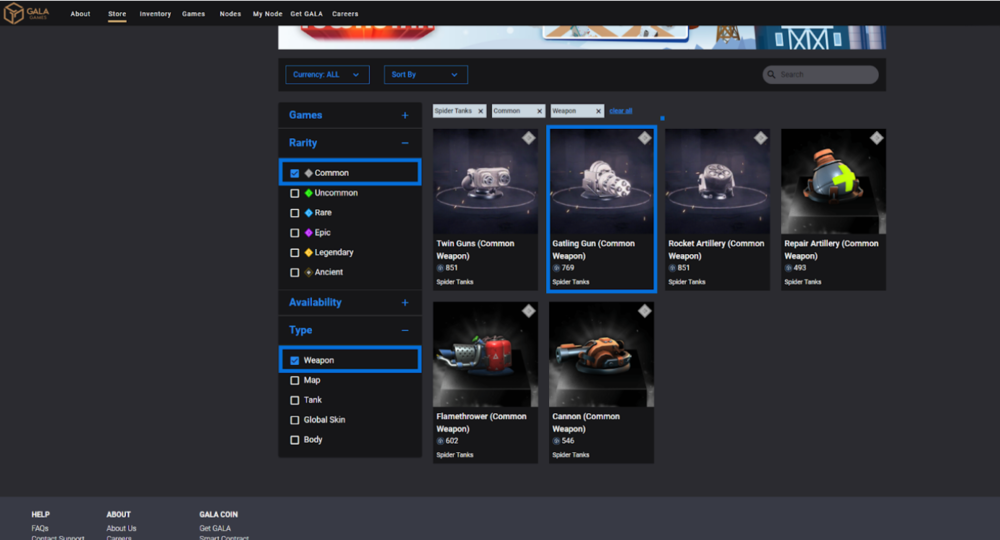1000x540 pixels.
Task: Click rarity diamond on Repair Artillery card
Action: pos(877,138)
